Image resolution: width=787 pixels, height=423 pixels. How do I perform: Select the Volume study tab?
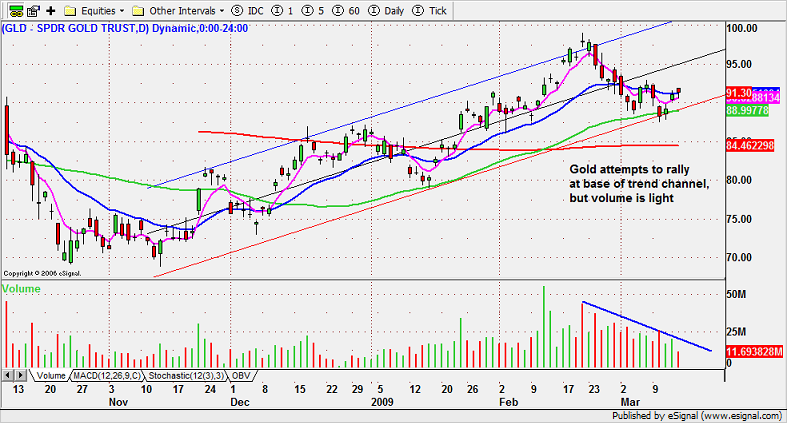point(51,375)
